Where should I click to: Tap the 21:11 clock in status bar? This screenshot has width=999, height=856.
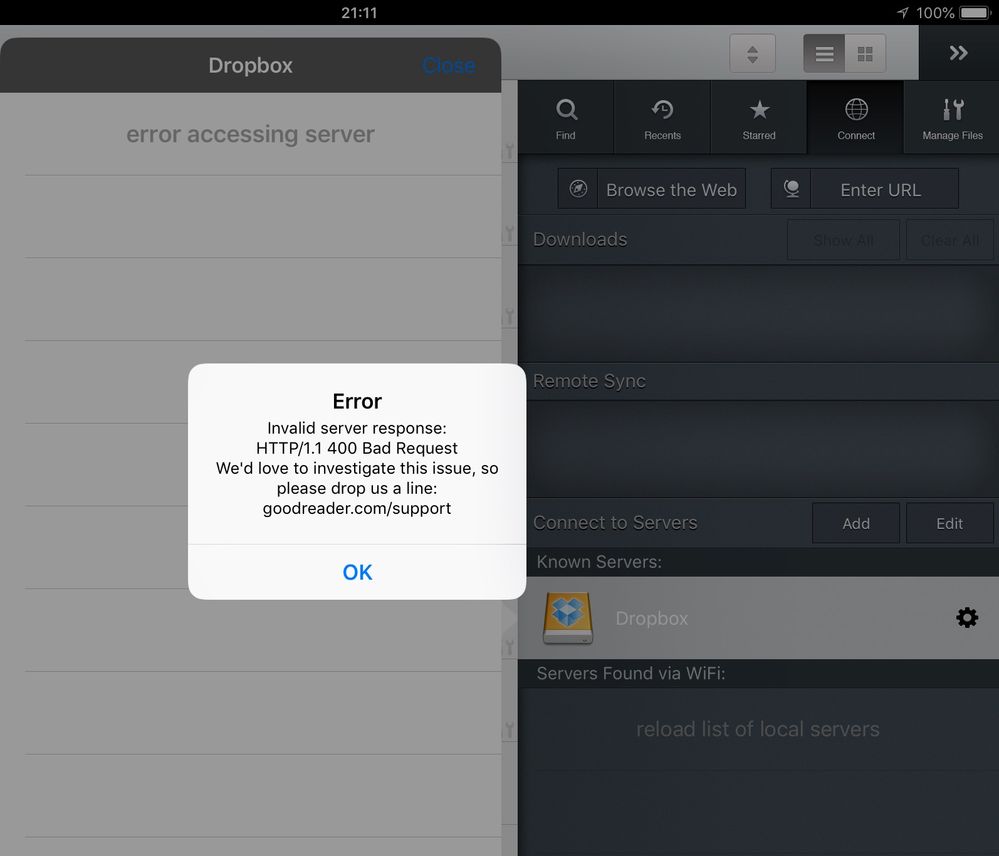tap(359, 13)
